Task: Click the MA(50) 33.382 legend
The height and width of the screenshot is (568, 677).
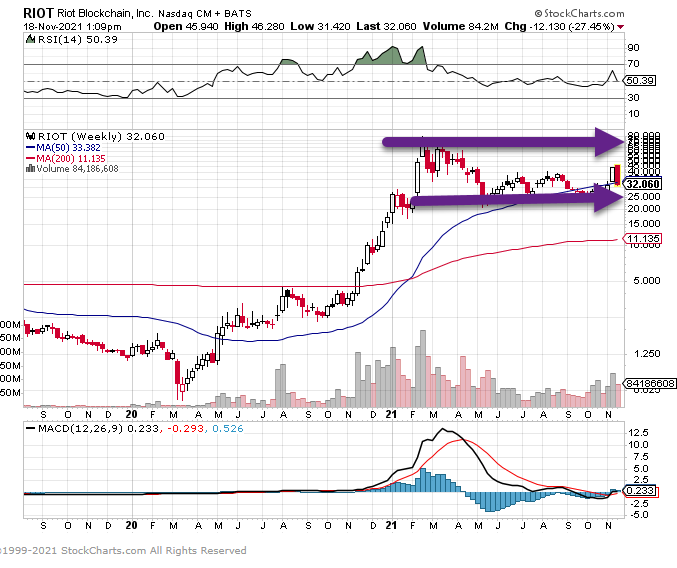Action: (x=63, y=148)
